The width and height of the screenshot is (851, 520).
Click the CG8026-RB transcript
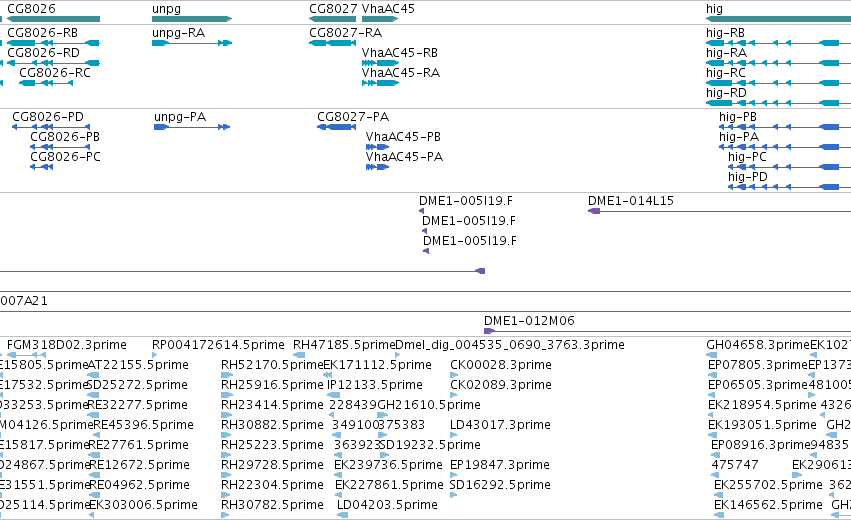pyautogui.click(x=53, y=43)
